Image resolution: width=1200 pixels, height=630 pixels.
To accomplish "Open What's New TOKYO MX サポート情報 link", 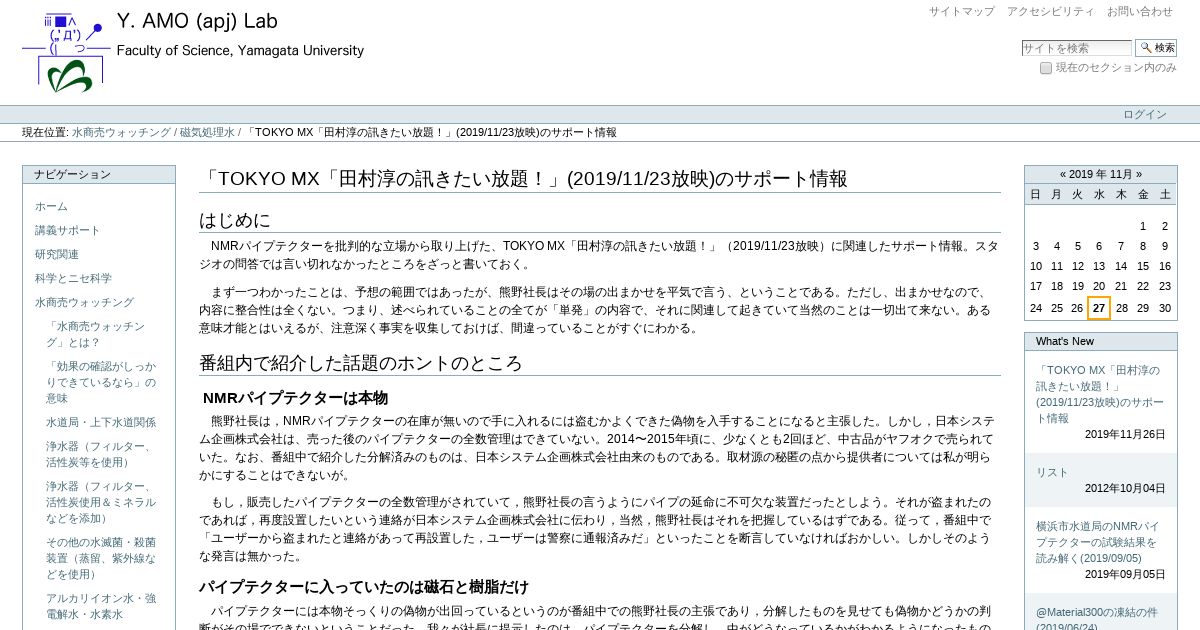I will coord(1099,394).
